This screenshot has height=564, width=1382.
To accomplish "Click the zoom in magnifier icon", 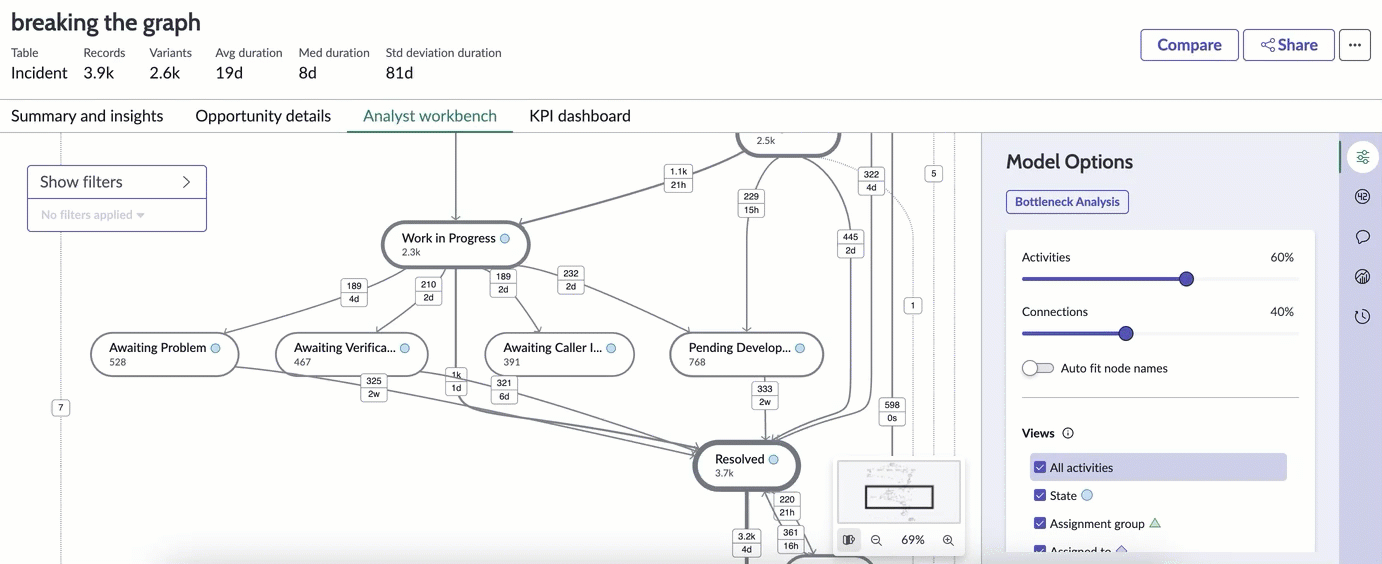I will 948,540.
